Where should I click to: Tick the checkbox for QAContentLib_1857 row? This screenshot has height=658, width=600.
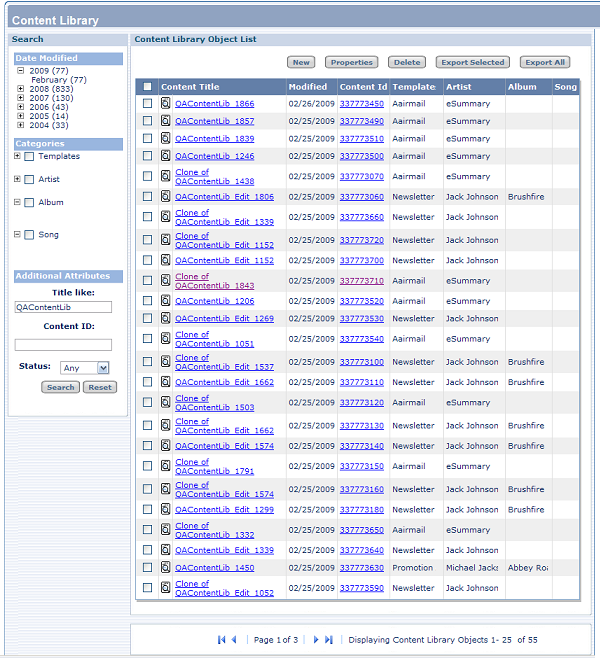(x=148, y=121)
